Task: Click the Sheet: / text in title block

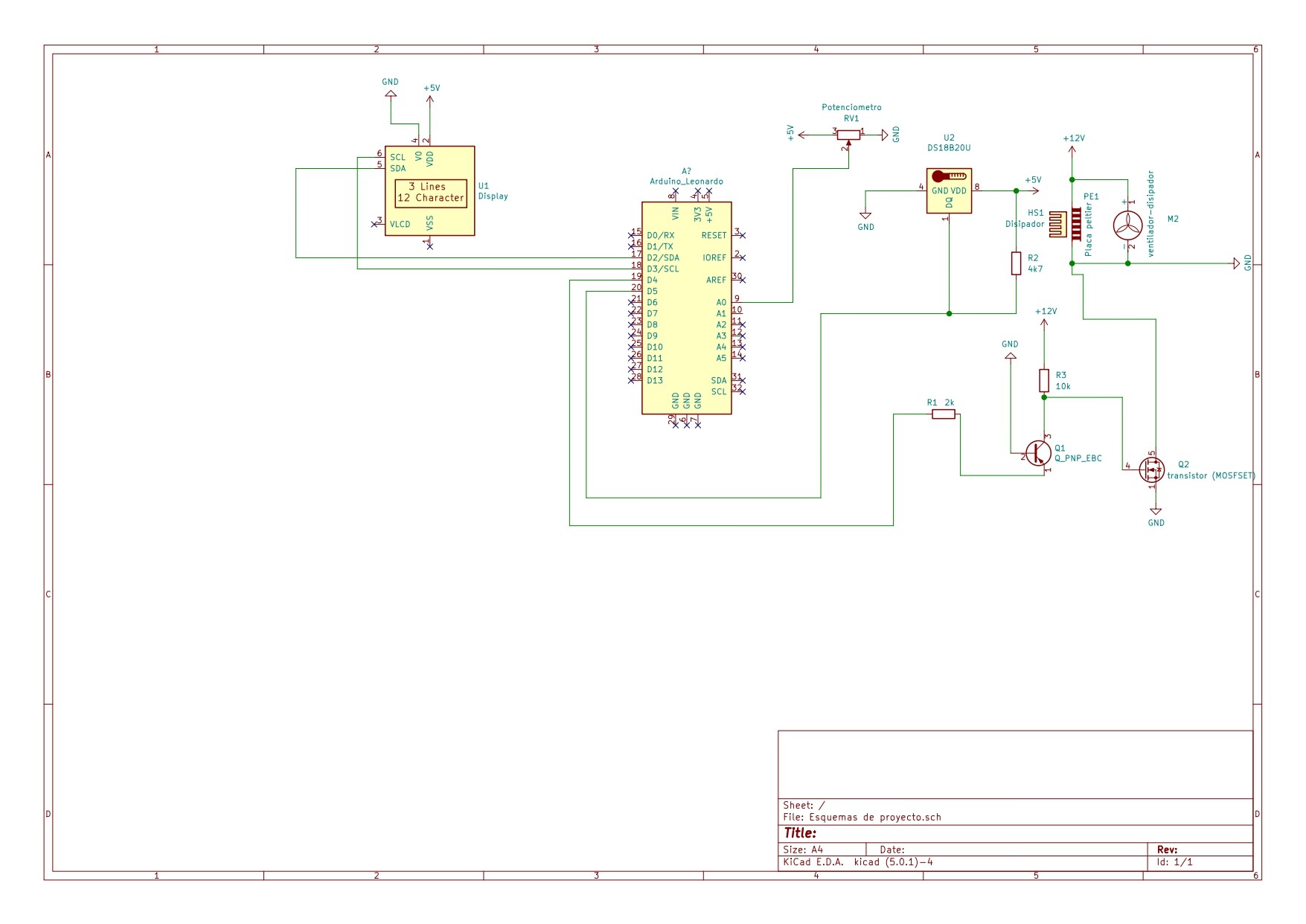Action: click(802, 803)
